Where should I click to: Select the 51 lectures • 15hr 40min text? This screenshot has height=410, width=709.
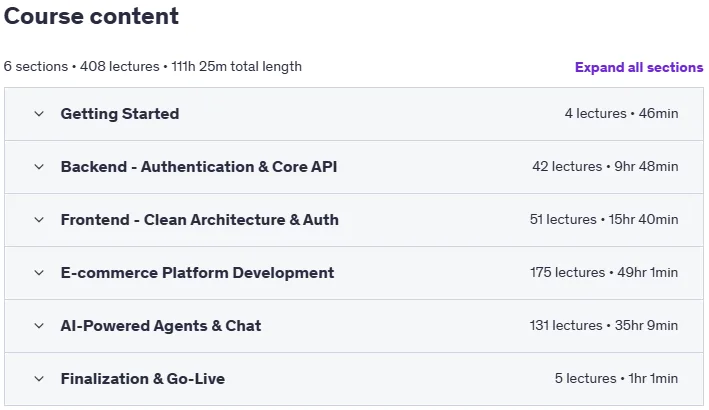pos(604,219)
